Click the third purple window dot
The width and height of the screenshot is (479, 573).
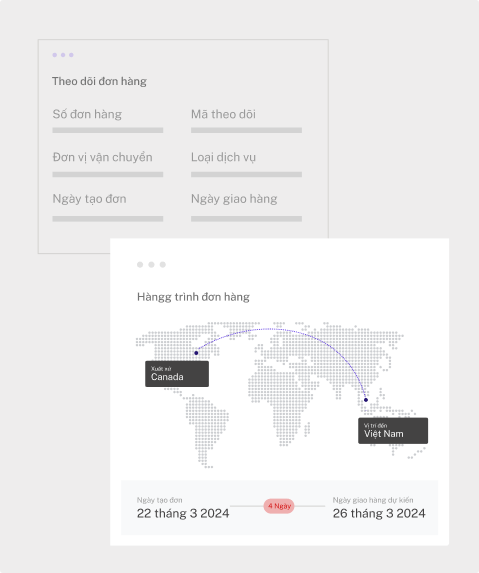(71, 55)
